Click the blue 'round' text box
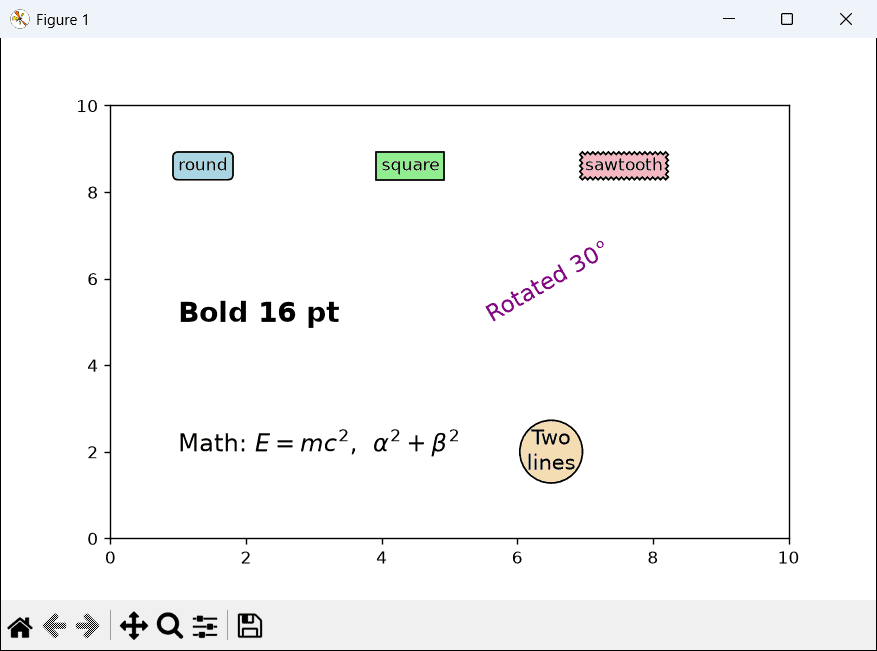Image resolution: width=877 pixels, height=651 pixels. coord(203,166)
